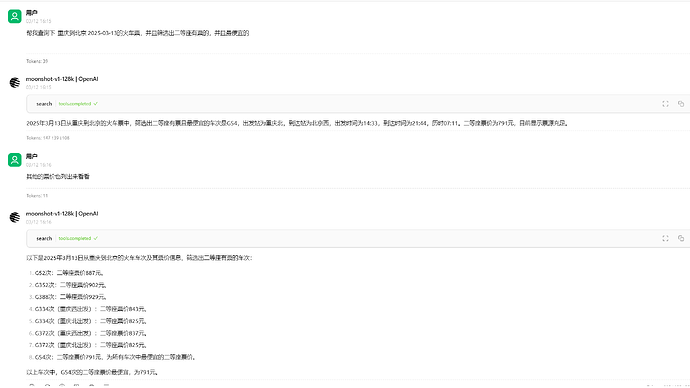690x388 pixels.
Task: Select the user message 其他的票价也列出来看看
Action: tap(58, 176)
